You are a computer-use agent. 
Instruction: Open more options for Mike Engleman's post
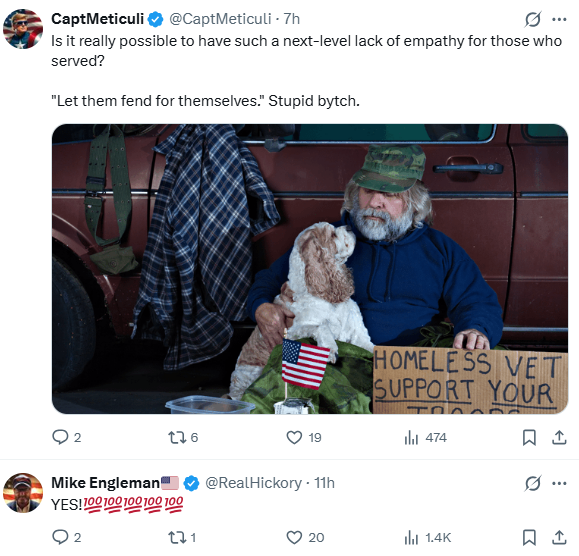559,483
